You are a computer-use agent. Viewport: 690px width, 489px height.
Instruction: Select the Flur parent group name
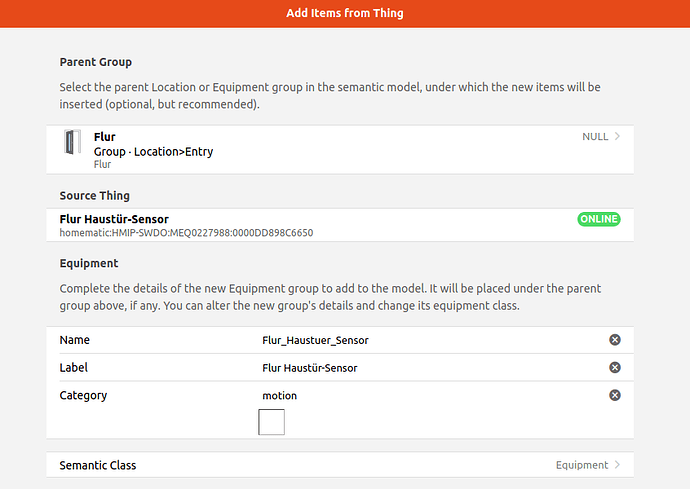(x=104, y=137)
